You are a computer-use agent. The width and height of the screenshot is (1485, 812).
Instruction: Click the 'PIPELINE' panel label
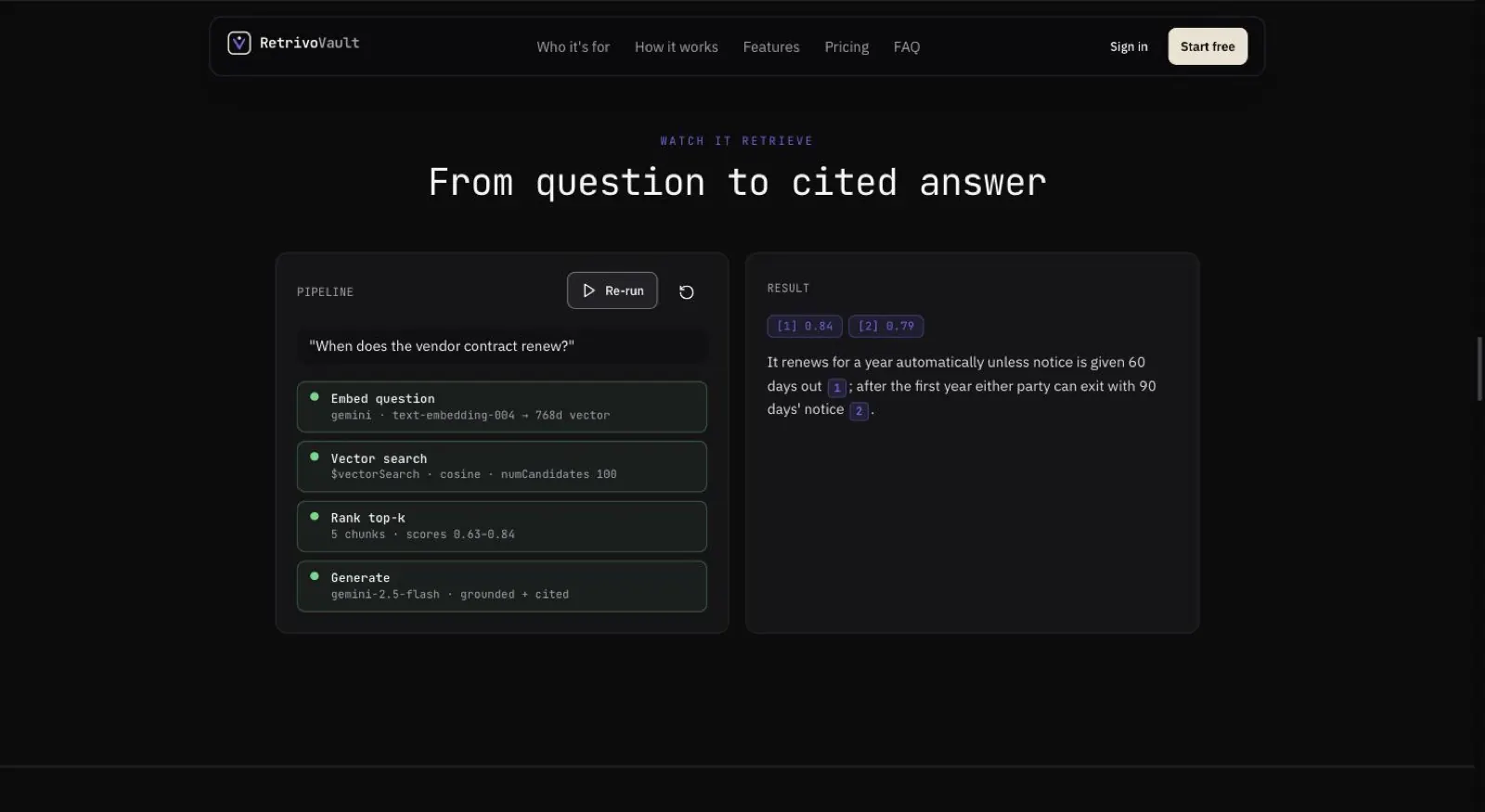point(325,292)
